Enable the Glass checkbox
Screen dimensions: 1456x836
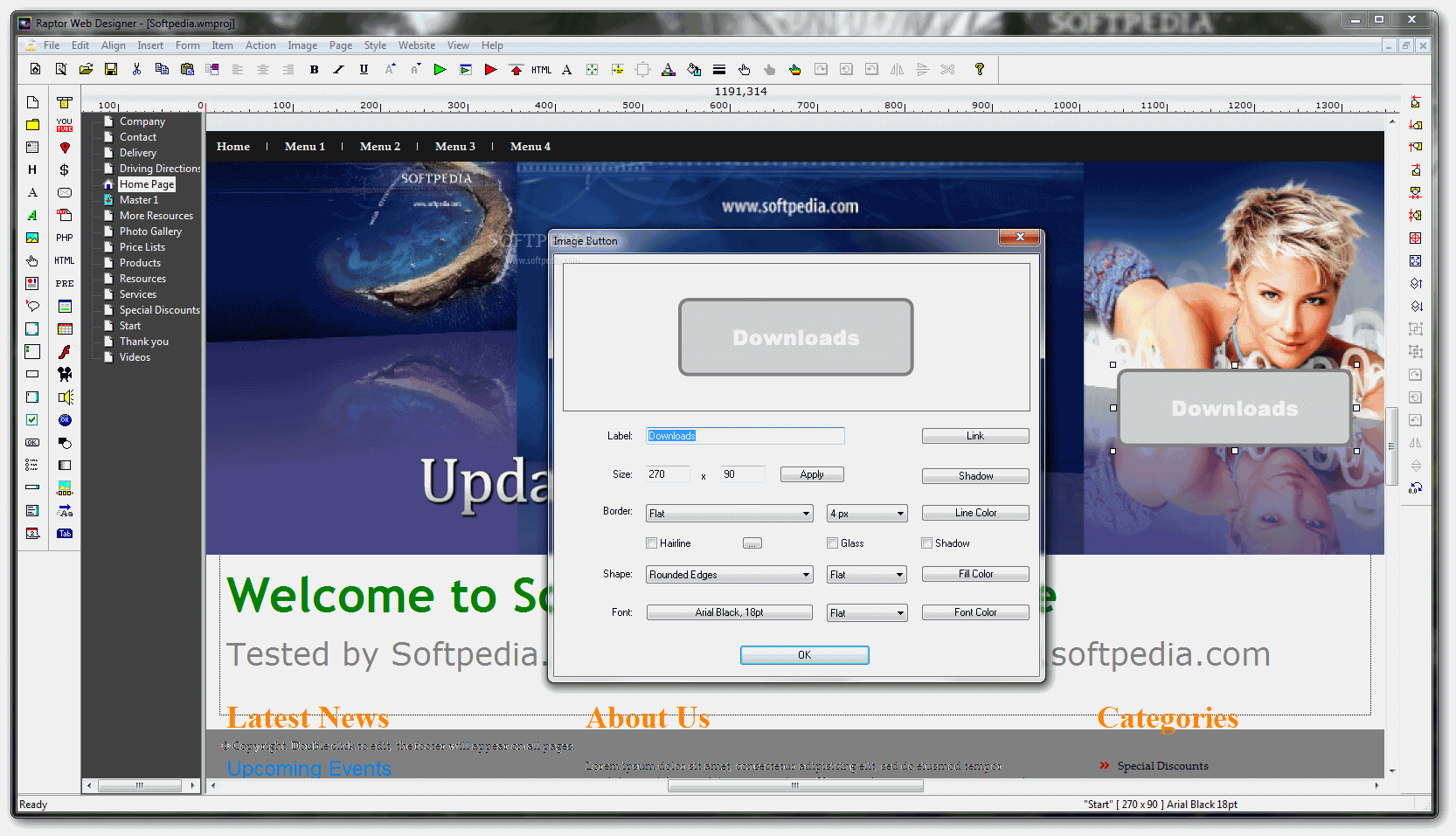pos(833,543)
